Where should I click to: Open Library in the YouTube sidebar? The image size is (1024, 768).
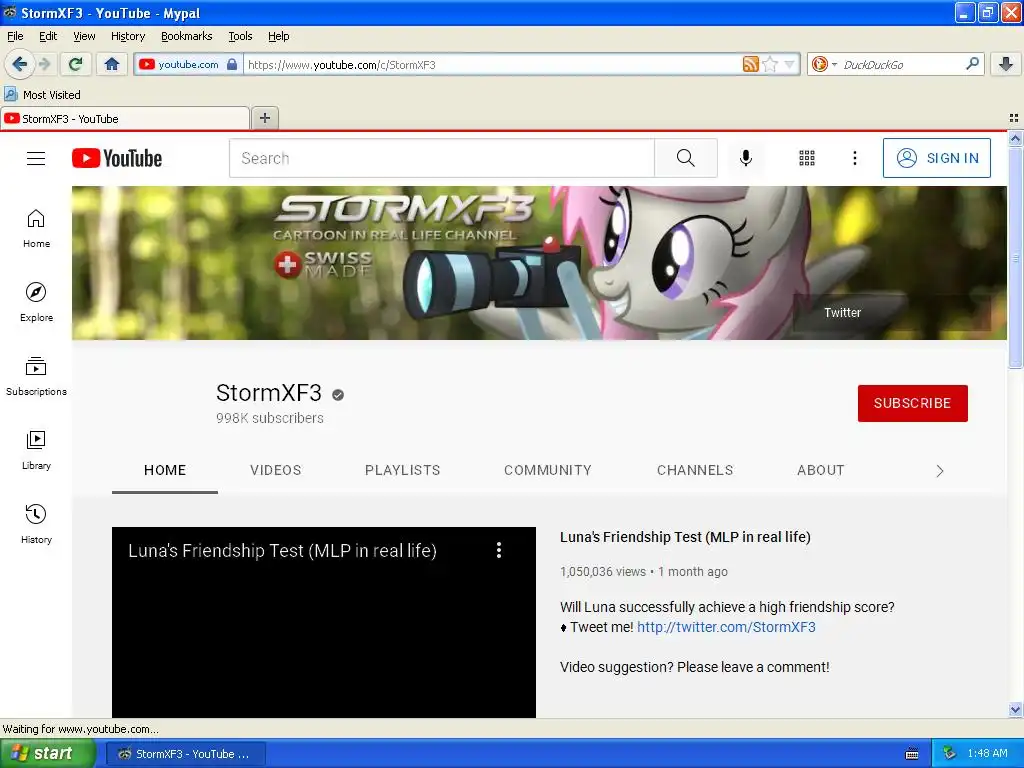tap(36, 450)
